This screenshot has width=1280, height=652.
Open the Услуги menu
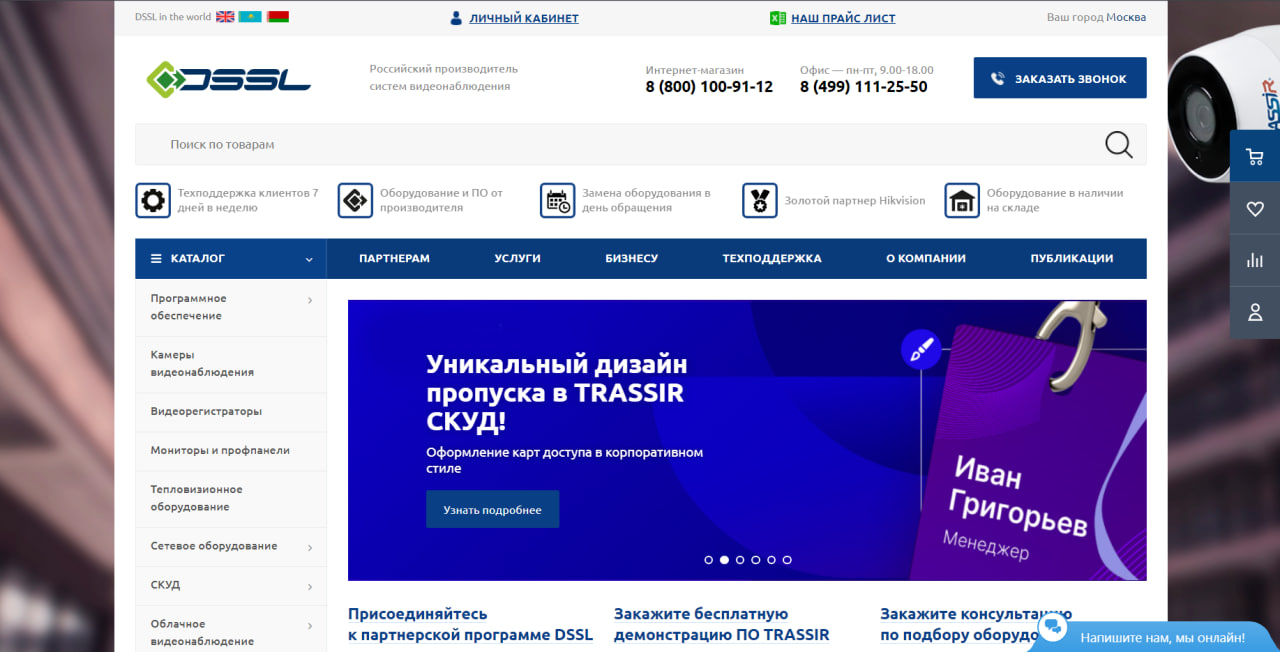[x=517, y=258]
